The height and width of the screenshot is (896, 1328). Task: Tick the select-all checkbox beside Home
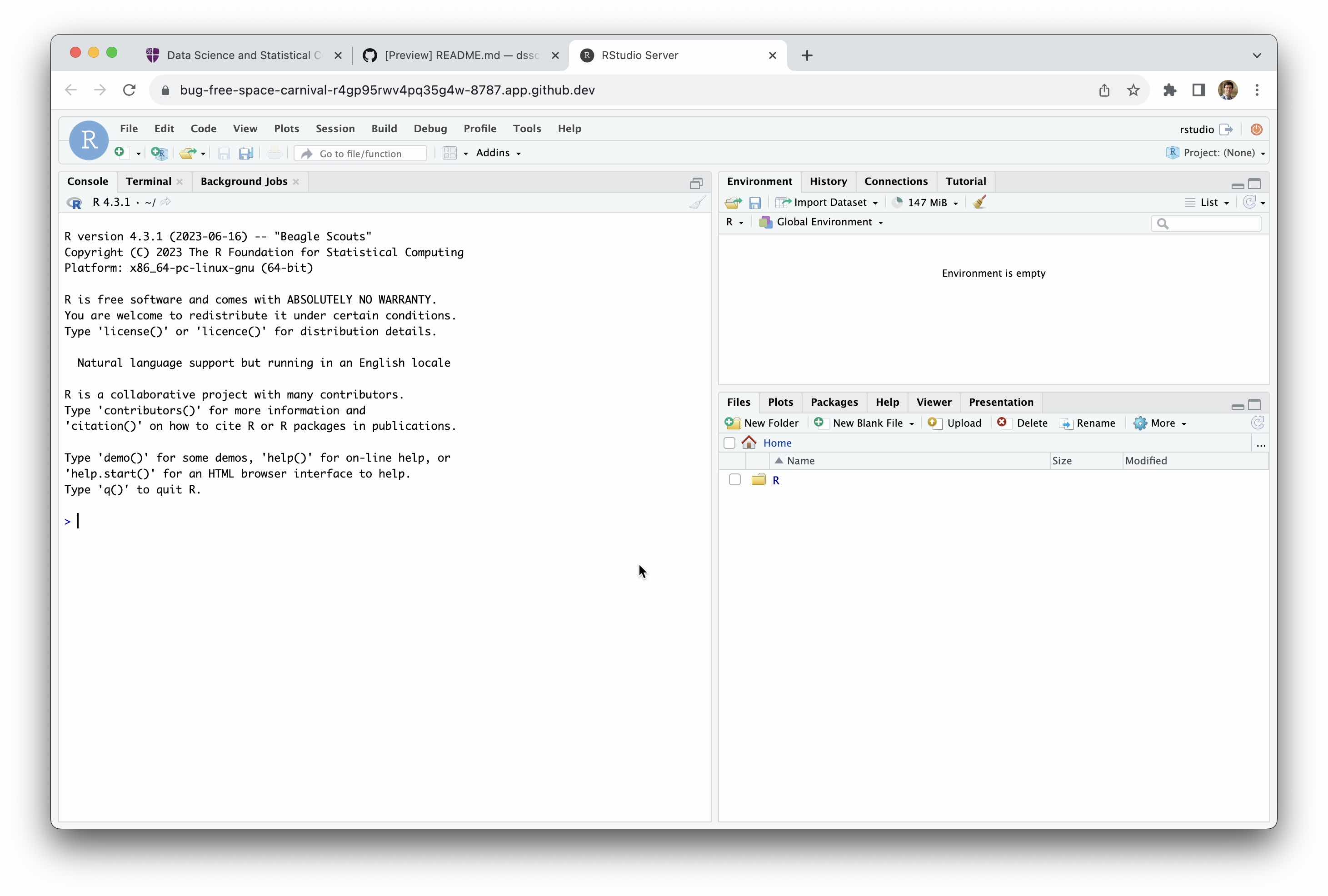[729, 443]
